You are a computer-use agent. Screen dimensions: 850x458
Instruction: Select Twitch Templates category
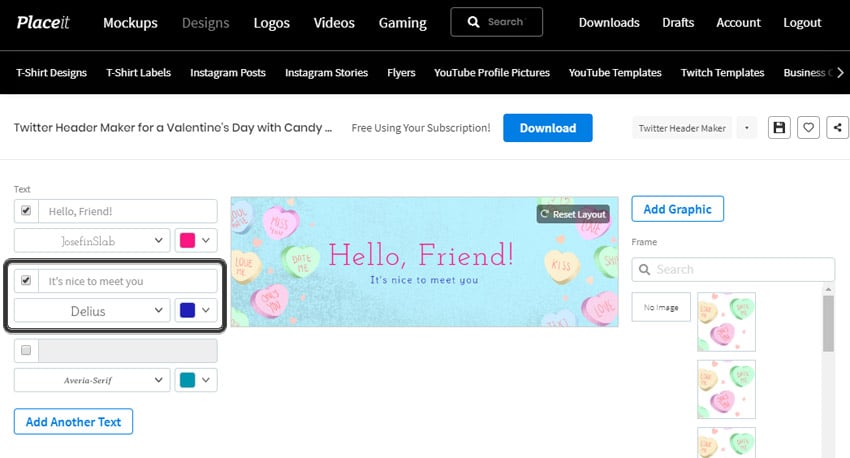pos(723,73)
